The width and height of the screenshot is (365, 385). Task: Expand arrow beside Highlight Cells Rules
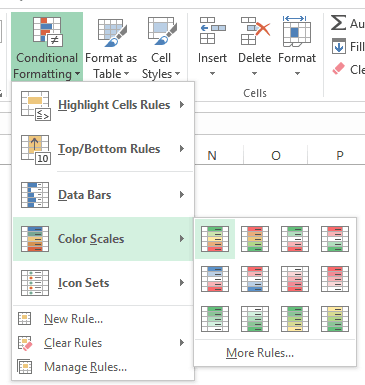pos(182,105)
